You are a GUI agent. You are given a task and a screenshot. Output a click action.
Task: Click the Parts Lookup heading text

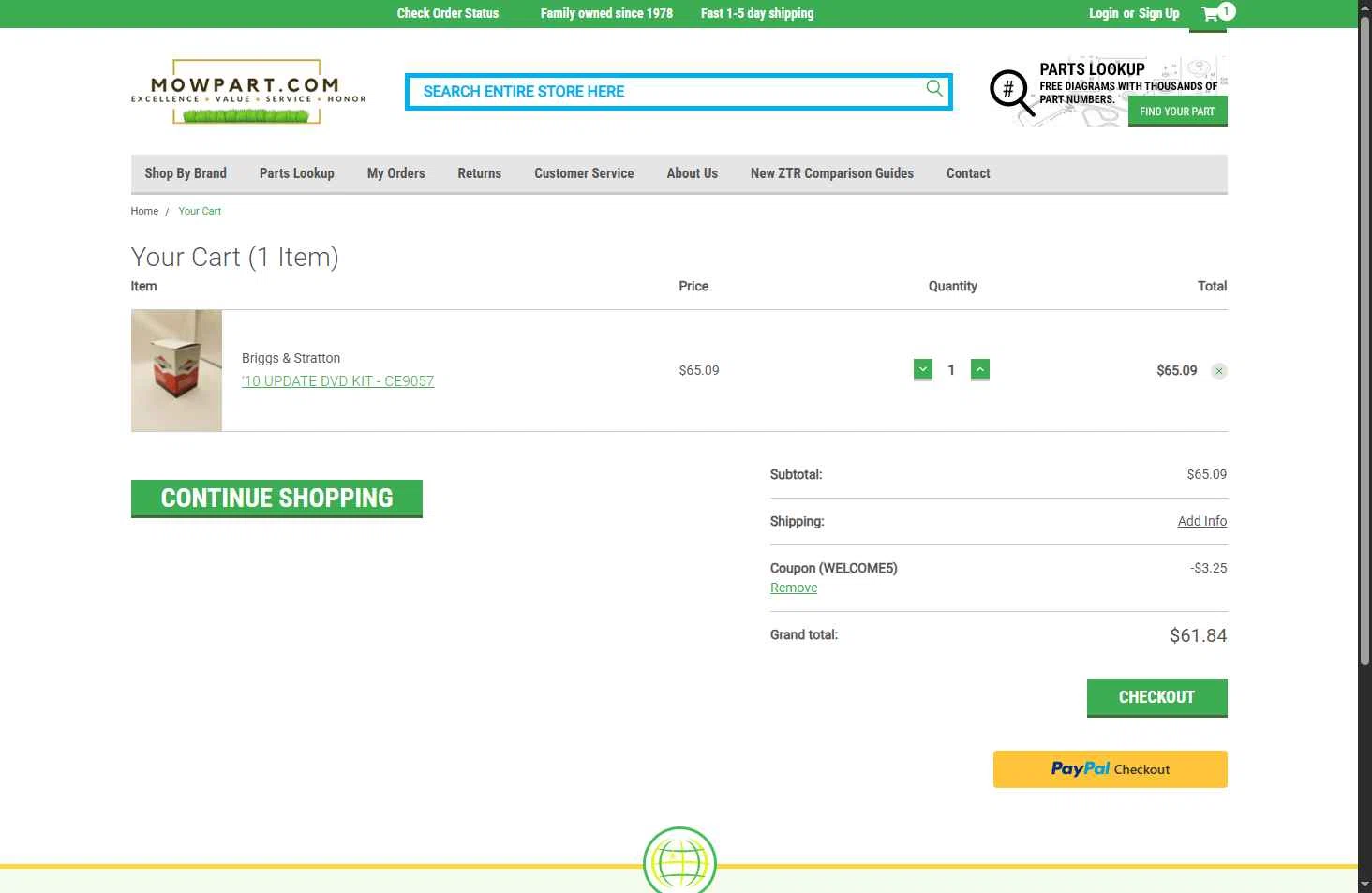(1092, 69)
